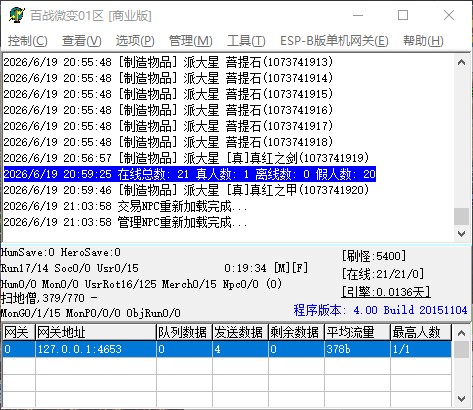Click the [M] indicator
The image size is (473, 410).
coord(282,268)
